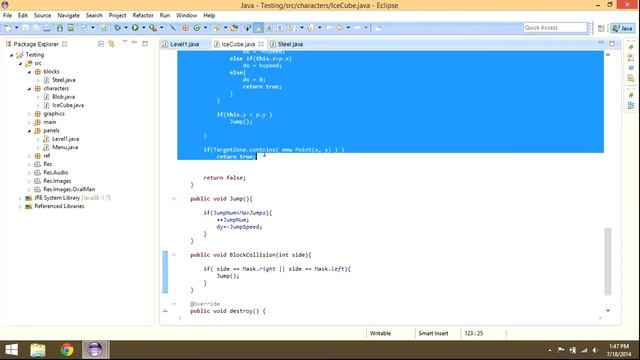The width and height of the screenshot is (640, 360).
Task: Click the Open Task folder icon
Action: click(x=234, y=28)
